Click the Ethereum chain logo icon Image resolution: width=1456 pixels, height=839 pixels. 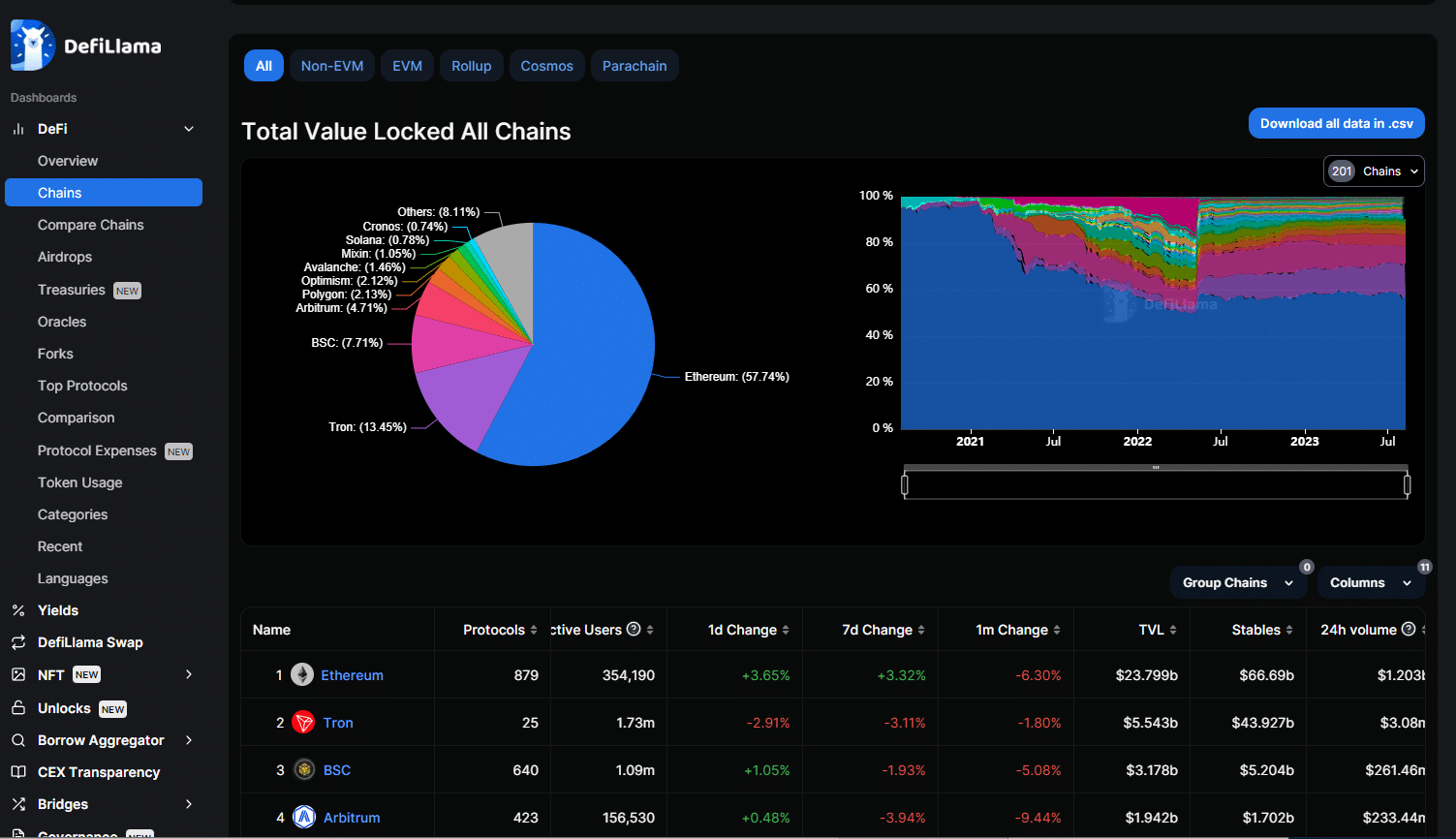pos(303,674)
